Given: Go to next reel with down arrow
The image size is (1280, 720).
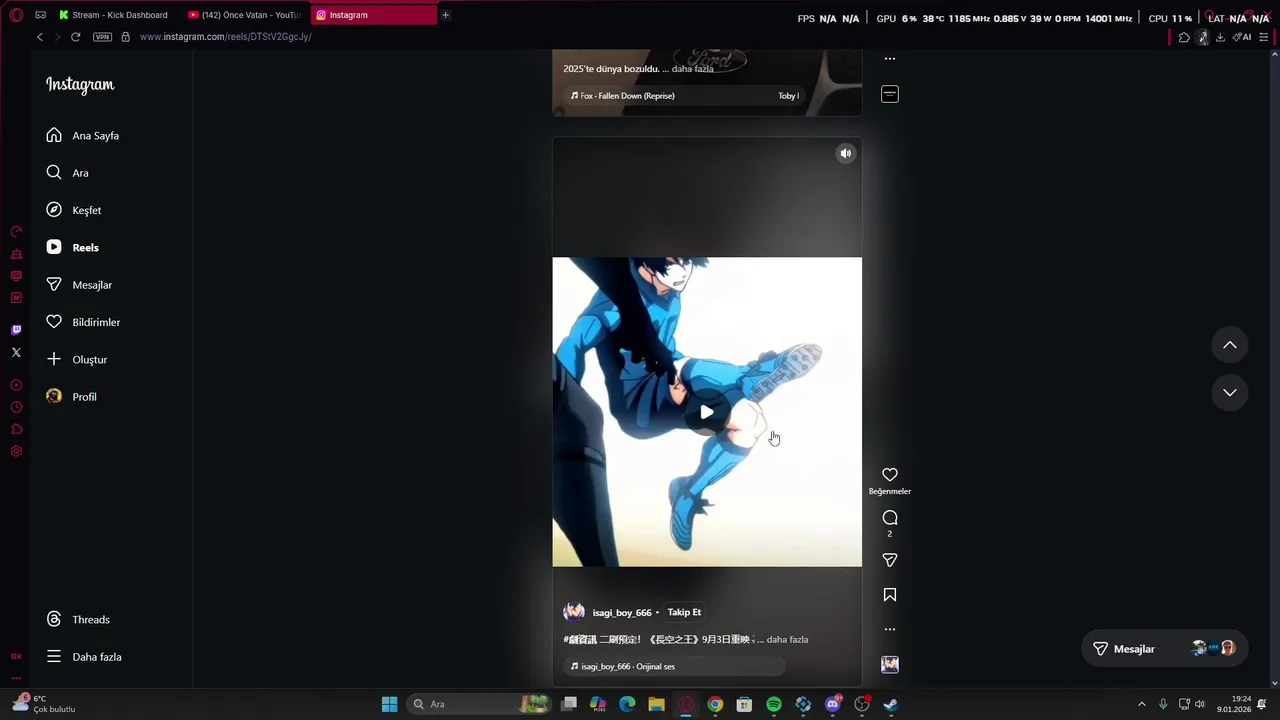Looking at the screenshot, I should click(1230, 392).
